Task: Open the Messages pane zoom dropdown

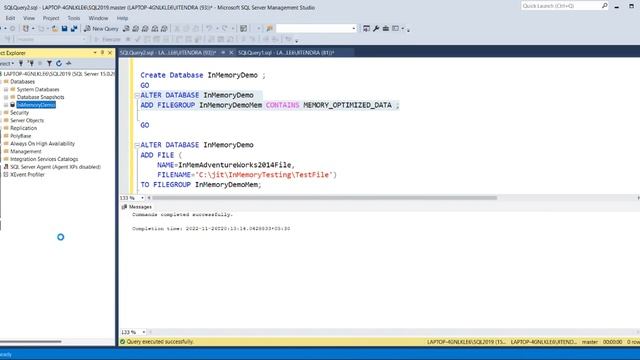Action: point(143,332)
